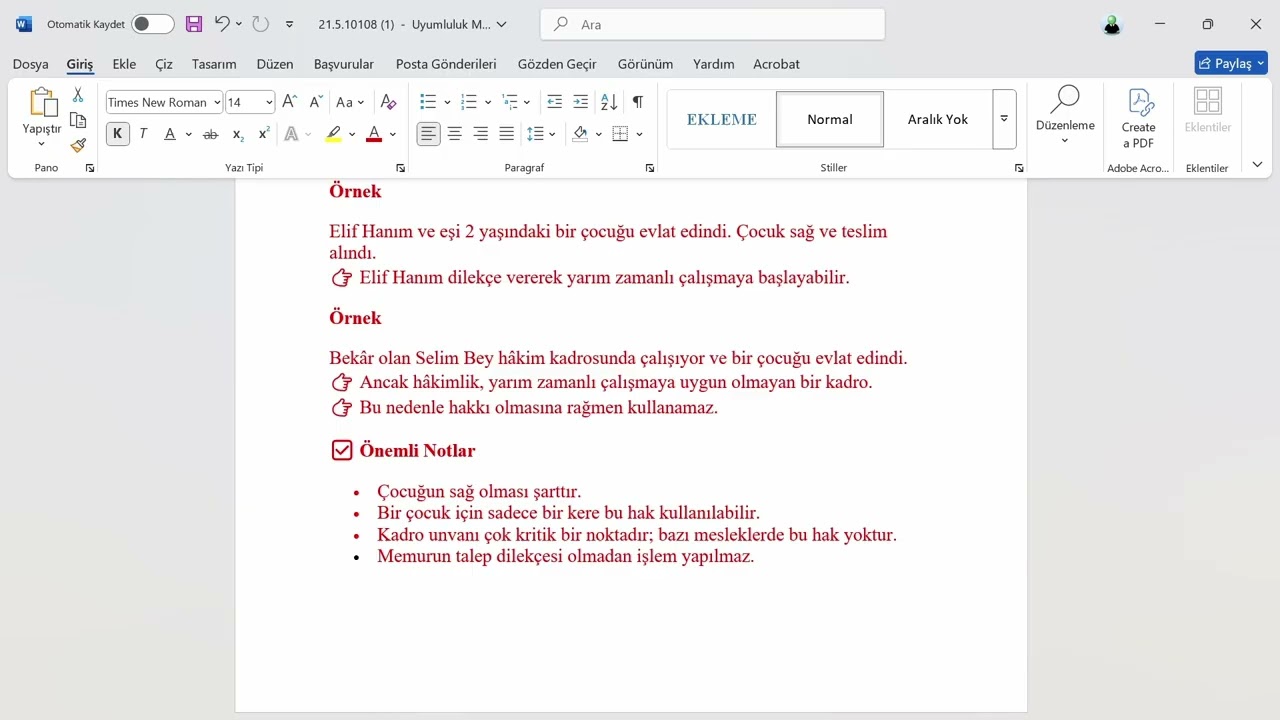Viewport: 1280px width, 720px height.
Task: Open numbered list dropdown
Action: [487, 102]
